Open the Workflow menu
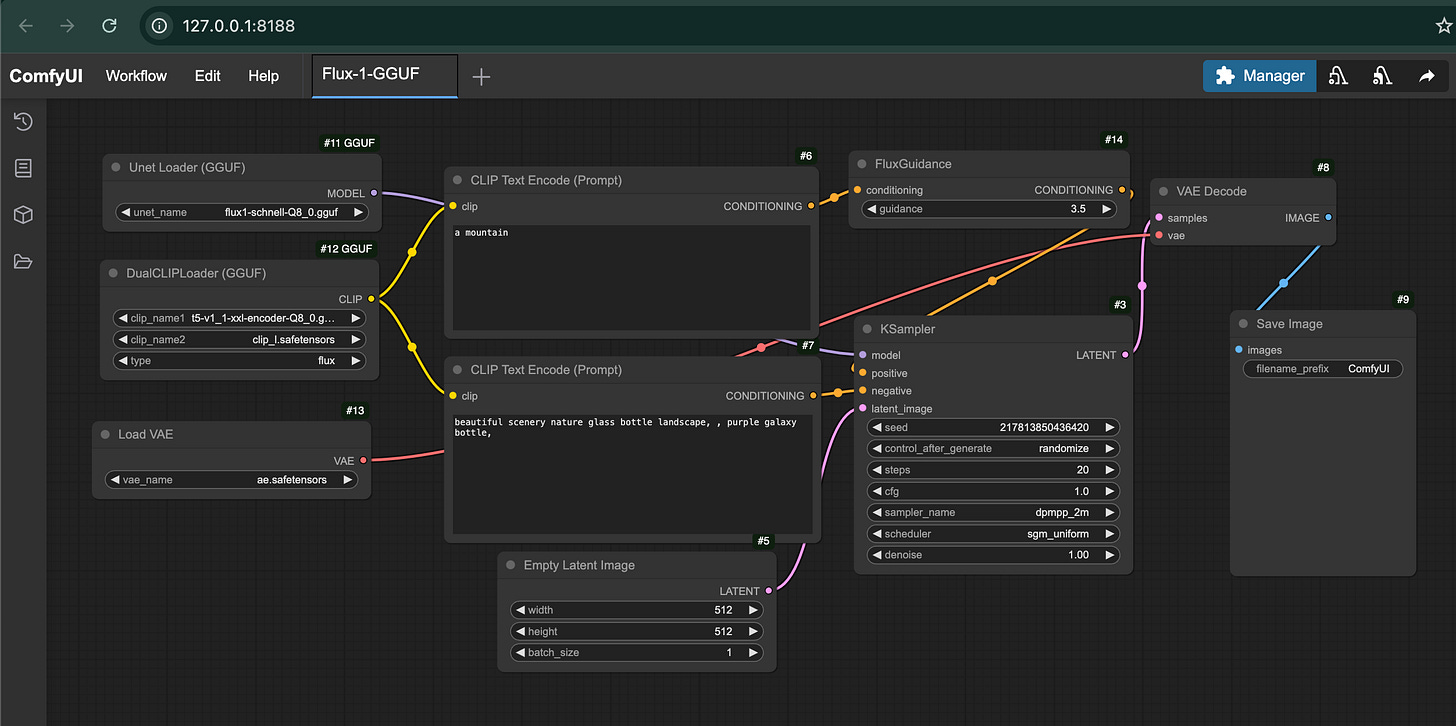1456x726 pixels. coord(136,76)
